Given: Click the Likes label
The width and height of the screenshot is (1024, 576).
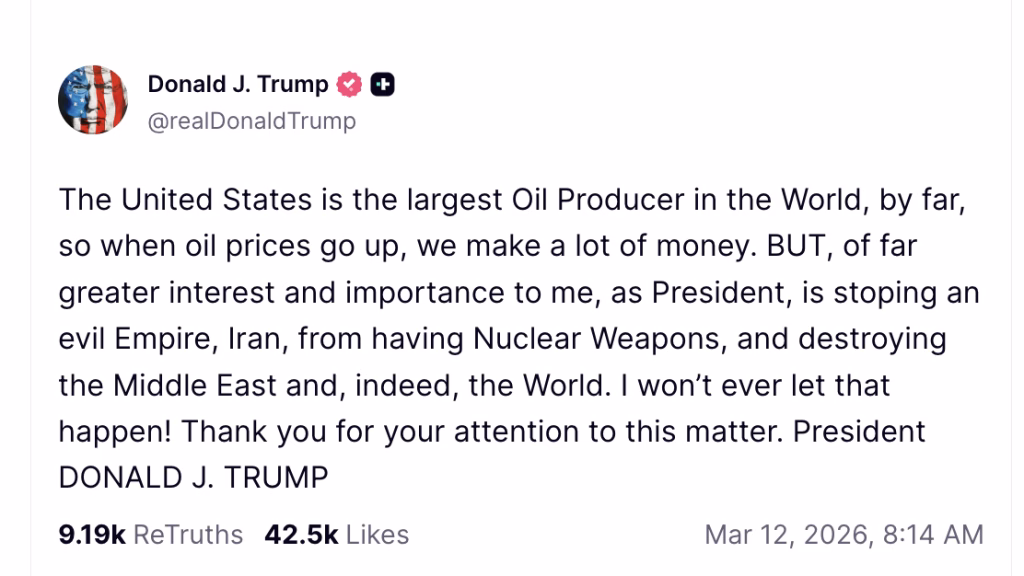Looking at the screenshot, I should point(377,534).
